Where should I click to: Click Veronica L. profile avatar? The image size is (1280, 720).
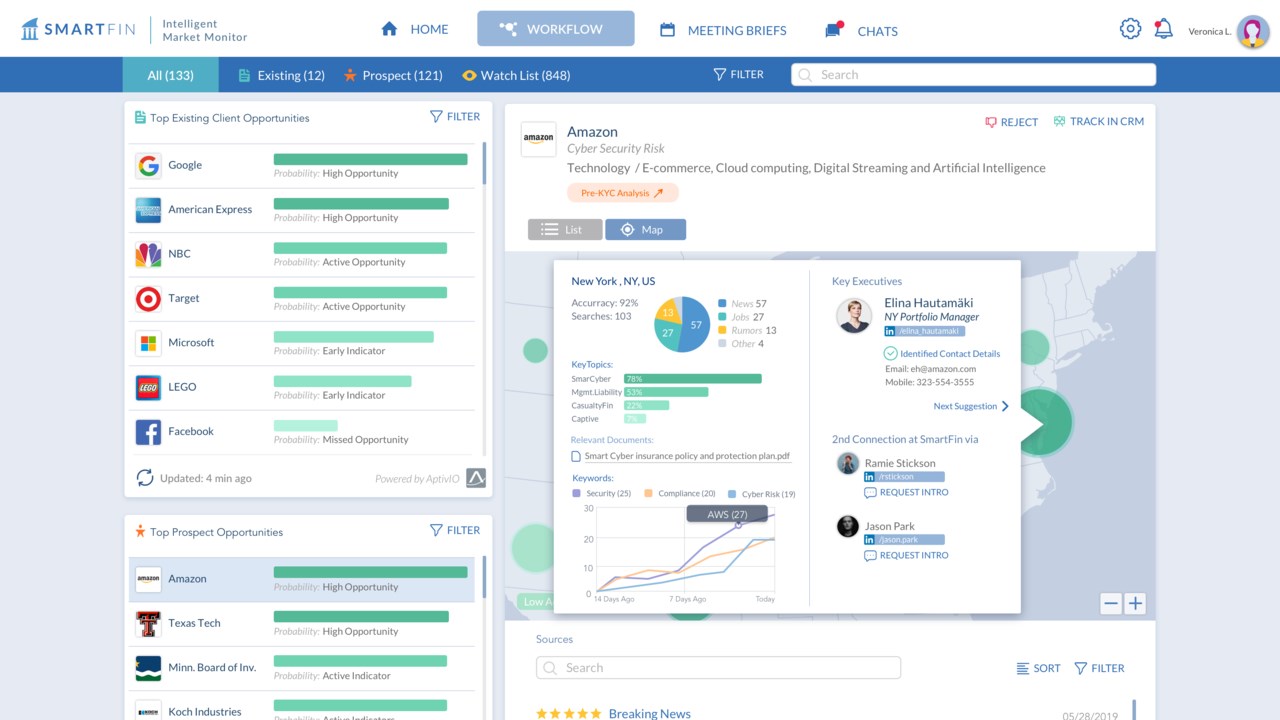pyautogui.click(x=1253, y=31)
